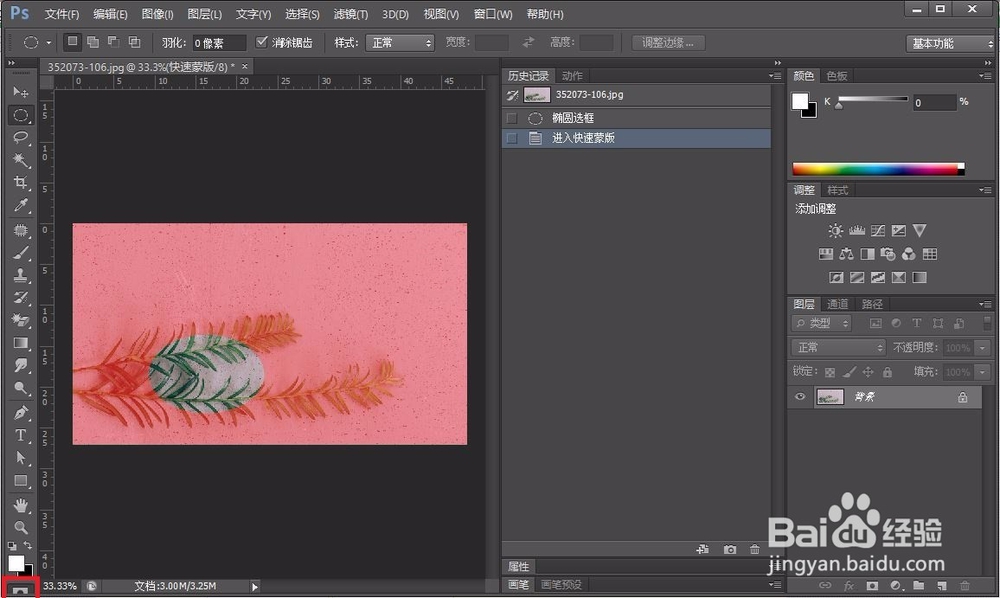Switch to the 色板 swatches tab

tap(837, 76)
